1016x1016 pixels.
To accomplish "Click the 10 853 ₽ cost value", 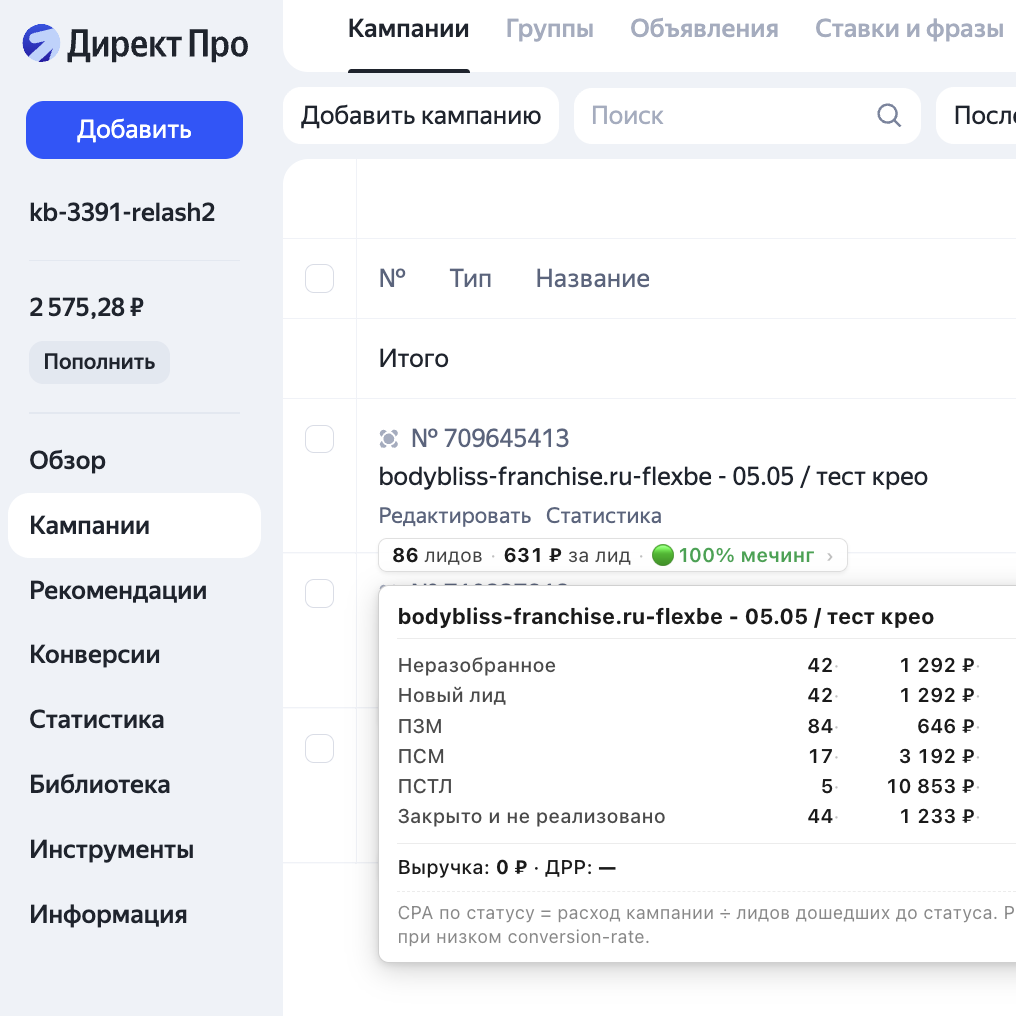I will click(930, 786).
